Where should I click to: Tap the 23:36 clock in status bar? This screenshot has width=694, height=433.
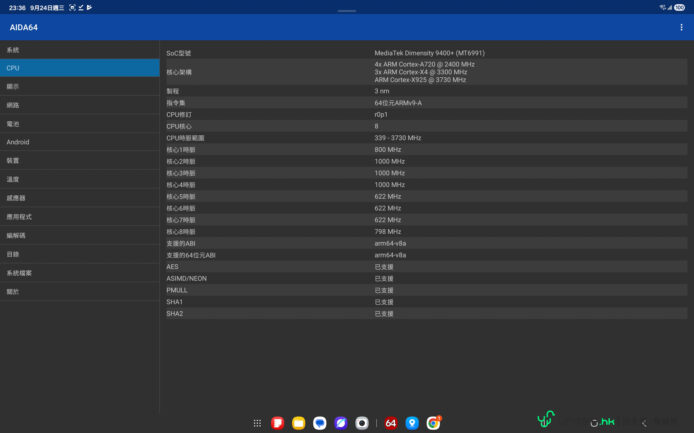(17, 8)
